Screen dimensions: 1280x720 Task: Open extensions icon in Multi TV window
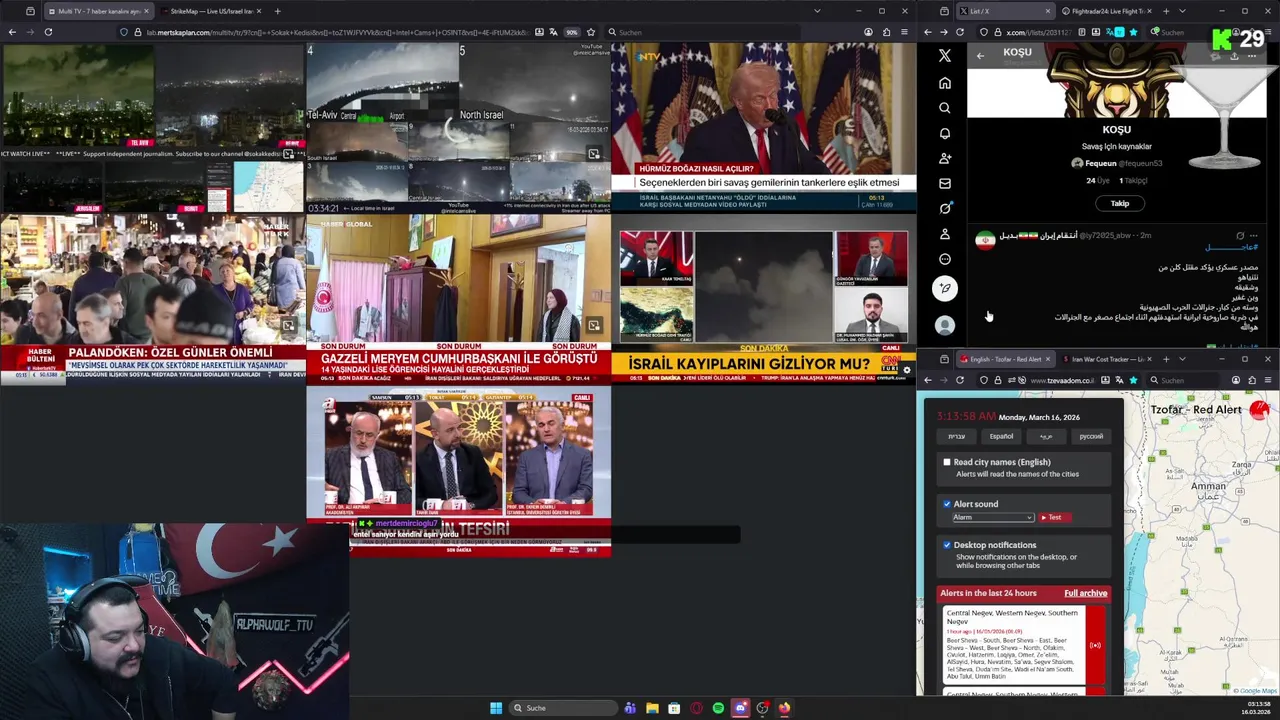click(886, 32)
